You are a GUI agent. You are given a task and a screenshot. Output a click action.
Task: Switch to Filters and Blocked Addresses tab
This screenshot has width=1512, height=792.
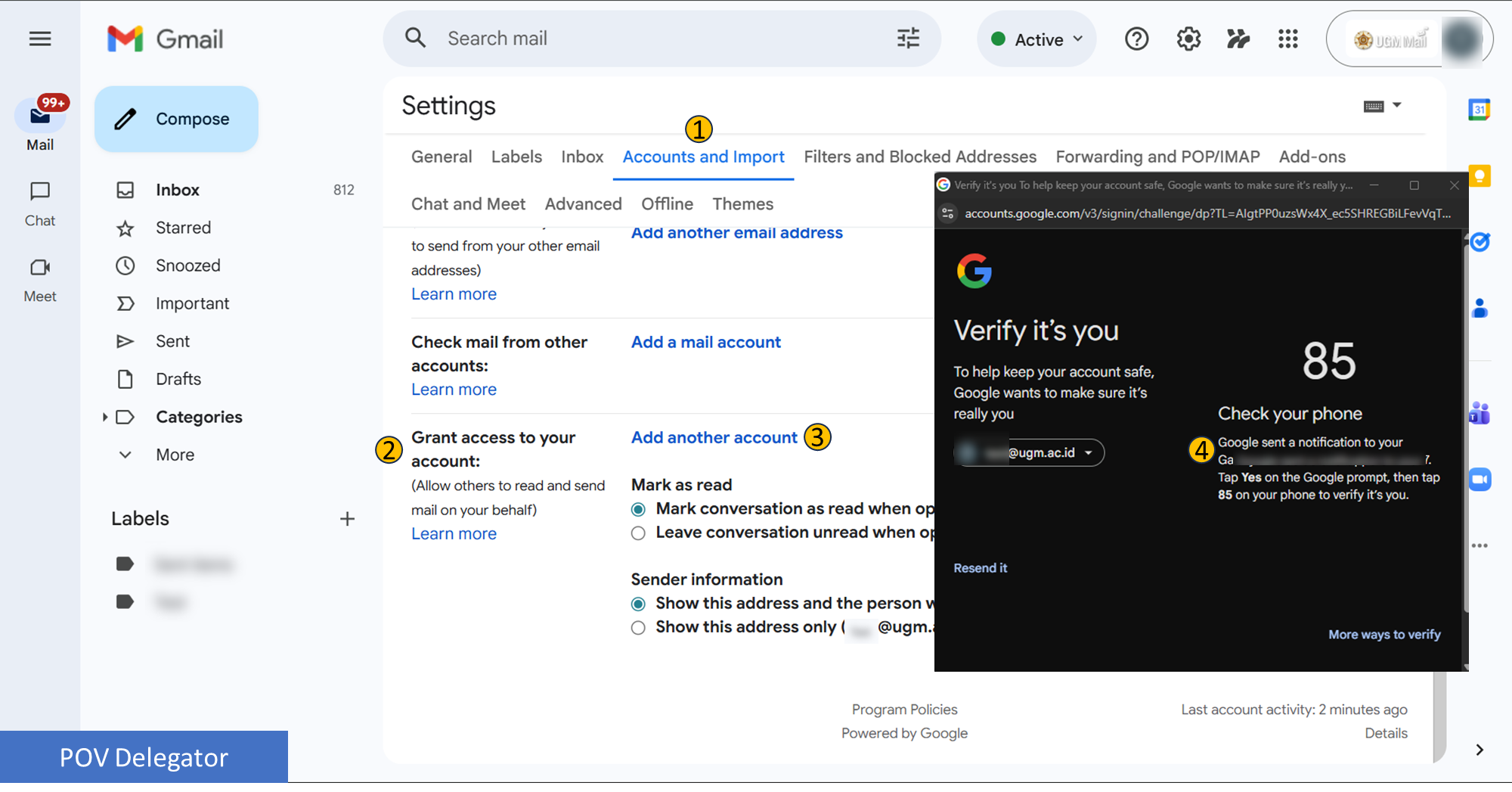pos(919,157)
